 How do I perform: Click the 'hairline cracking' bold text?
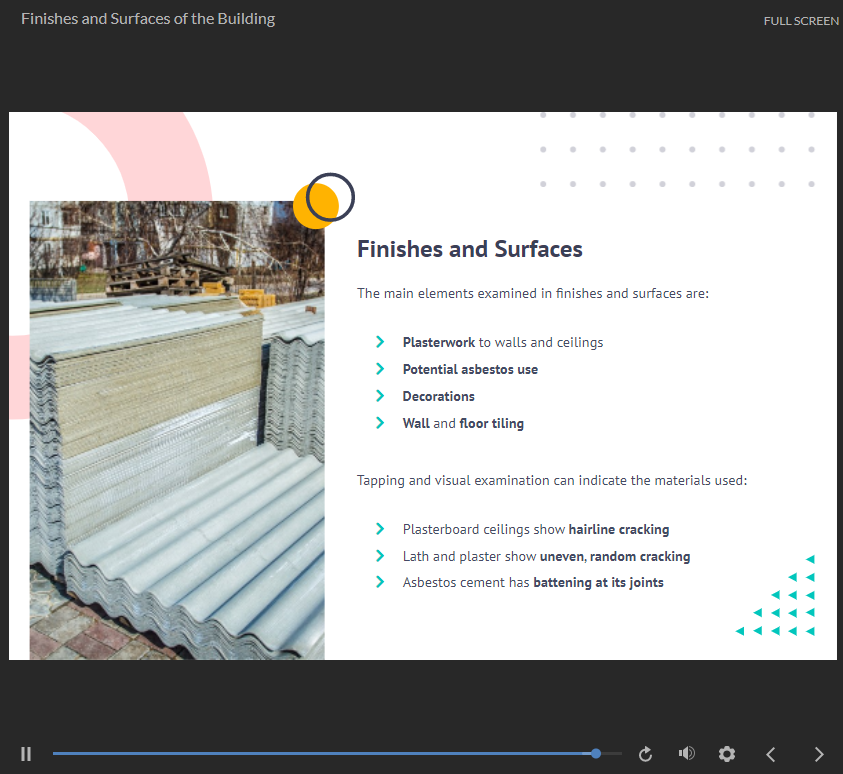point(619,529)
